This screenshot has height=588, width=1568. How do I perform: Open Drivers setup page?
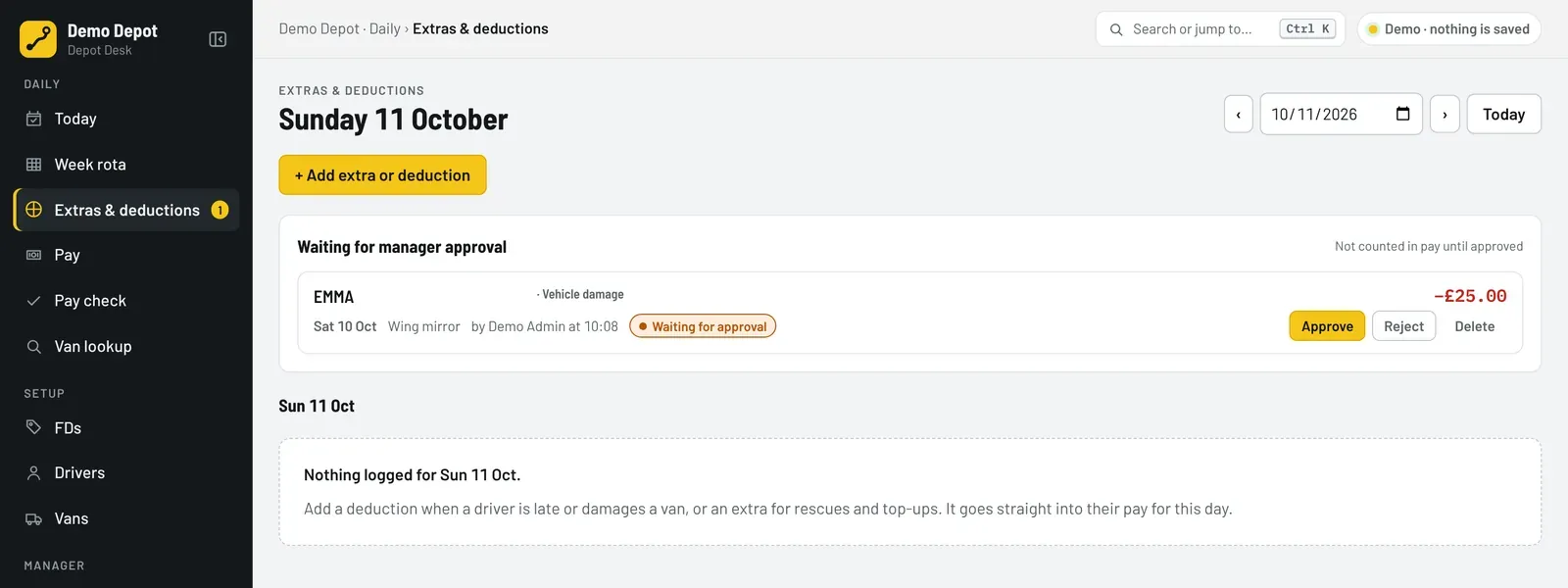coord(126,472)
